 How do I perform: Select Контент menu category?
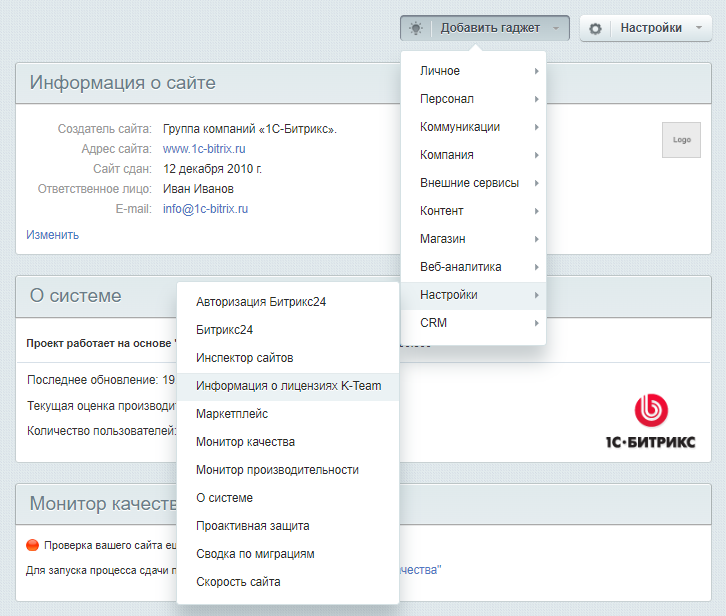pyautogui.click(x=473, y=211)
